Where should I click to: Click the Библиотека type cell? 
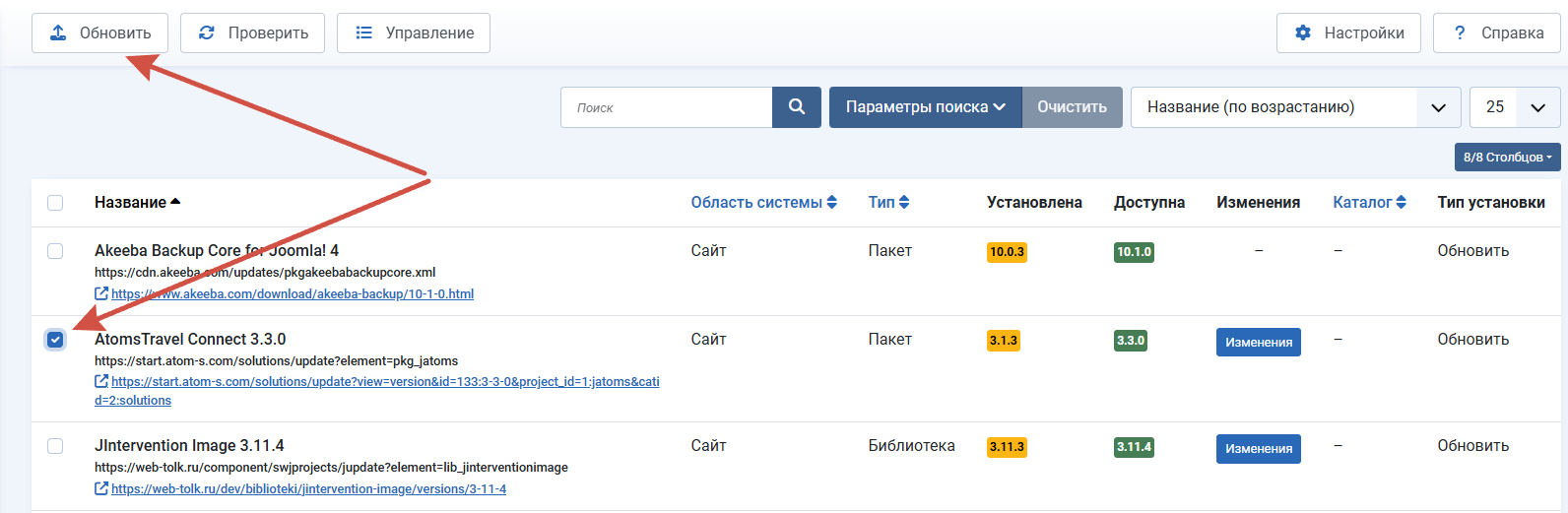(x=911, y=445)
